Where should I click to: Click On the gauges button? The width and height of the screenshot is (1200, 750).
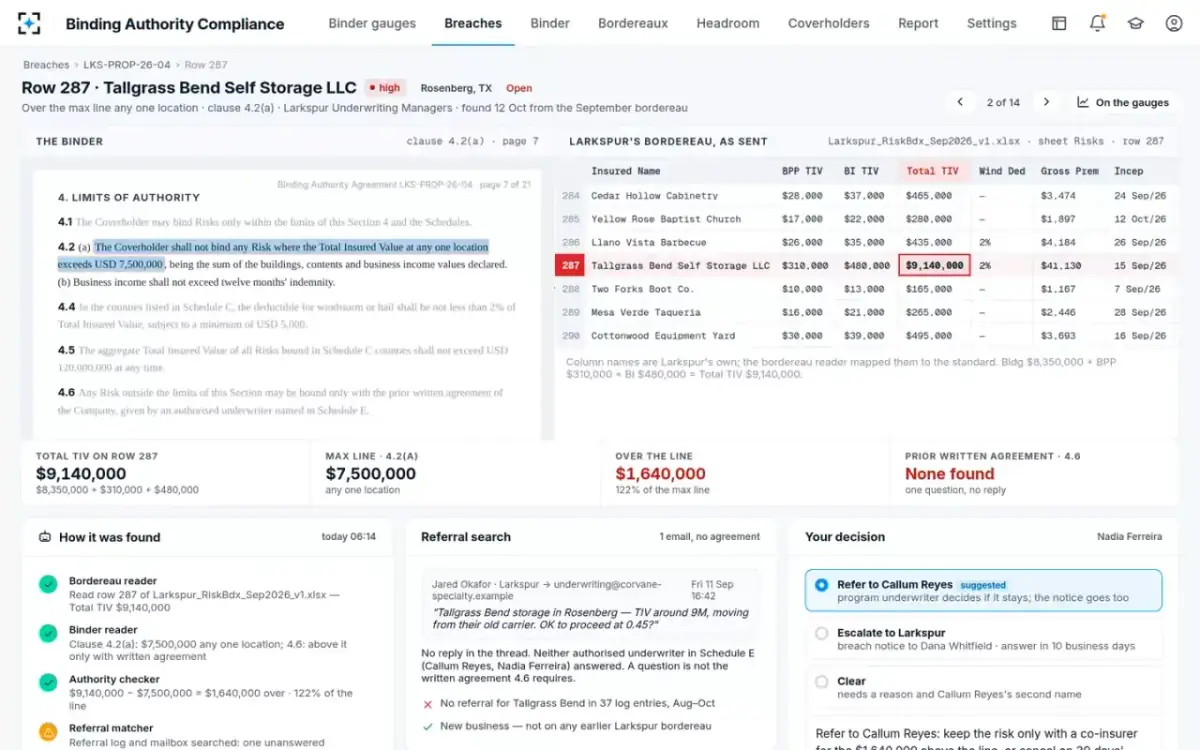click(1123, 102)
